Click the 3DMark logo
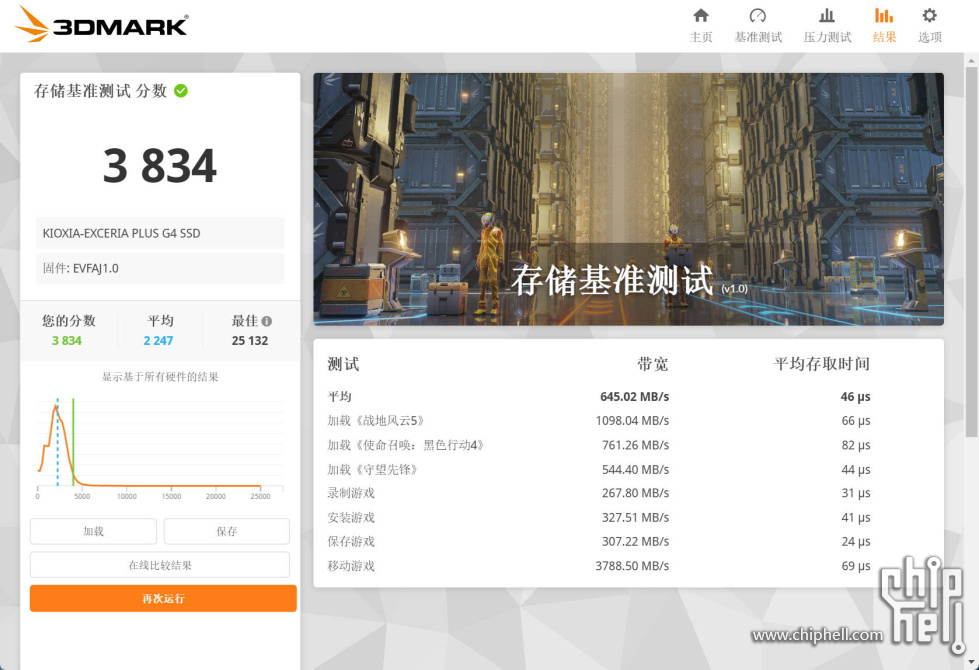Viewport: 979px width, 670px height. pyautogui.click(x=101, y=25)
